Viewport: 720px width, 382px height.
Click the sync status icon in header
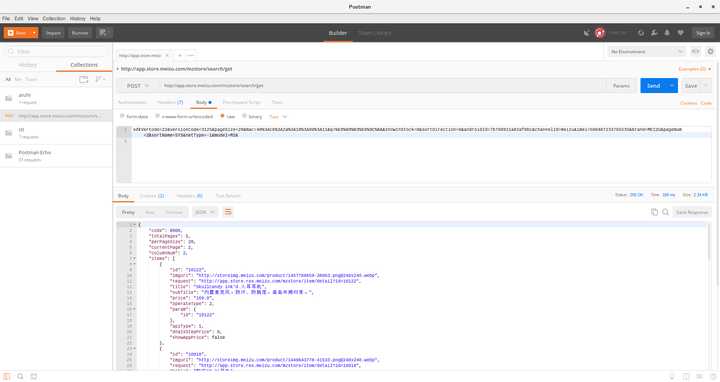[641, 33]
